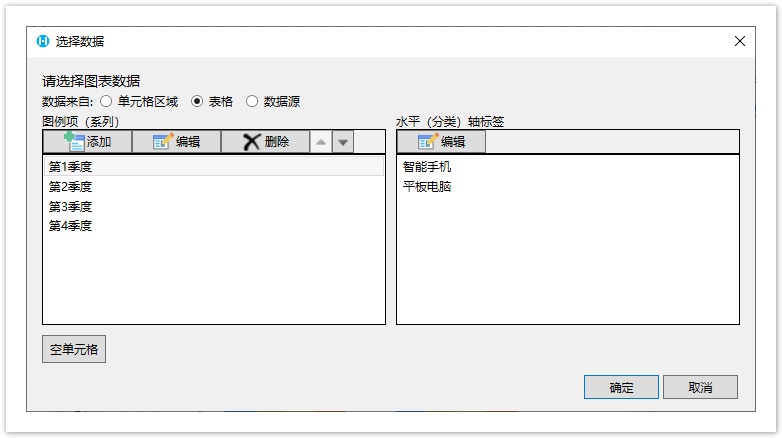Select the 平板电脑 axis label
Viewport: 782px width, 438px height.
pos(427,186)
